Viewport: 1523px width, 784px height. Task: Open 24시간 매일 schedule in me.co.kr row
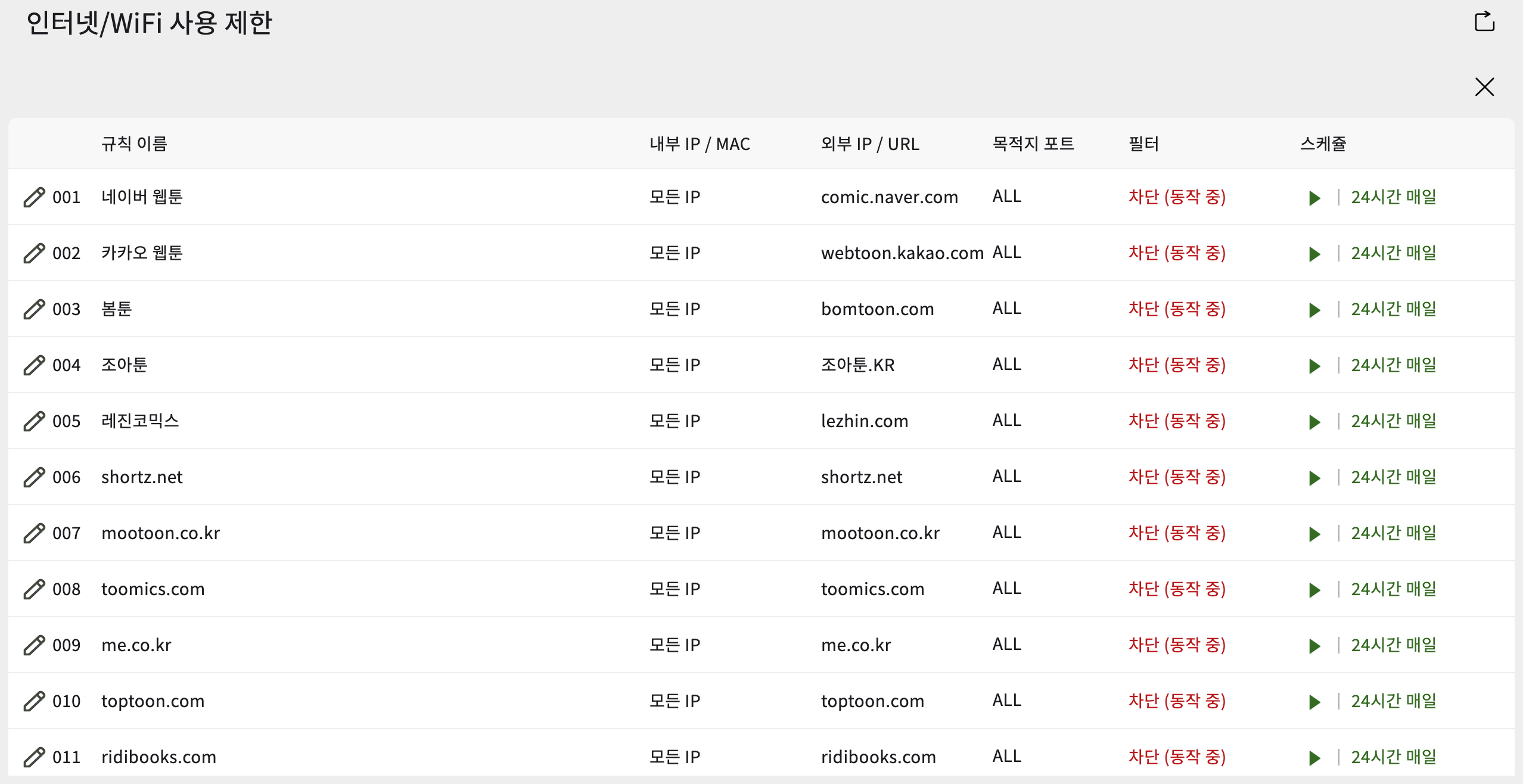click(1394, 645)
